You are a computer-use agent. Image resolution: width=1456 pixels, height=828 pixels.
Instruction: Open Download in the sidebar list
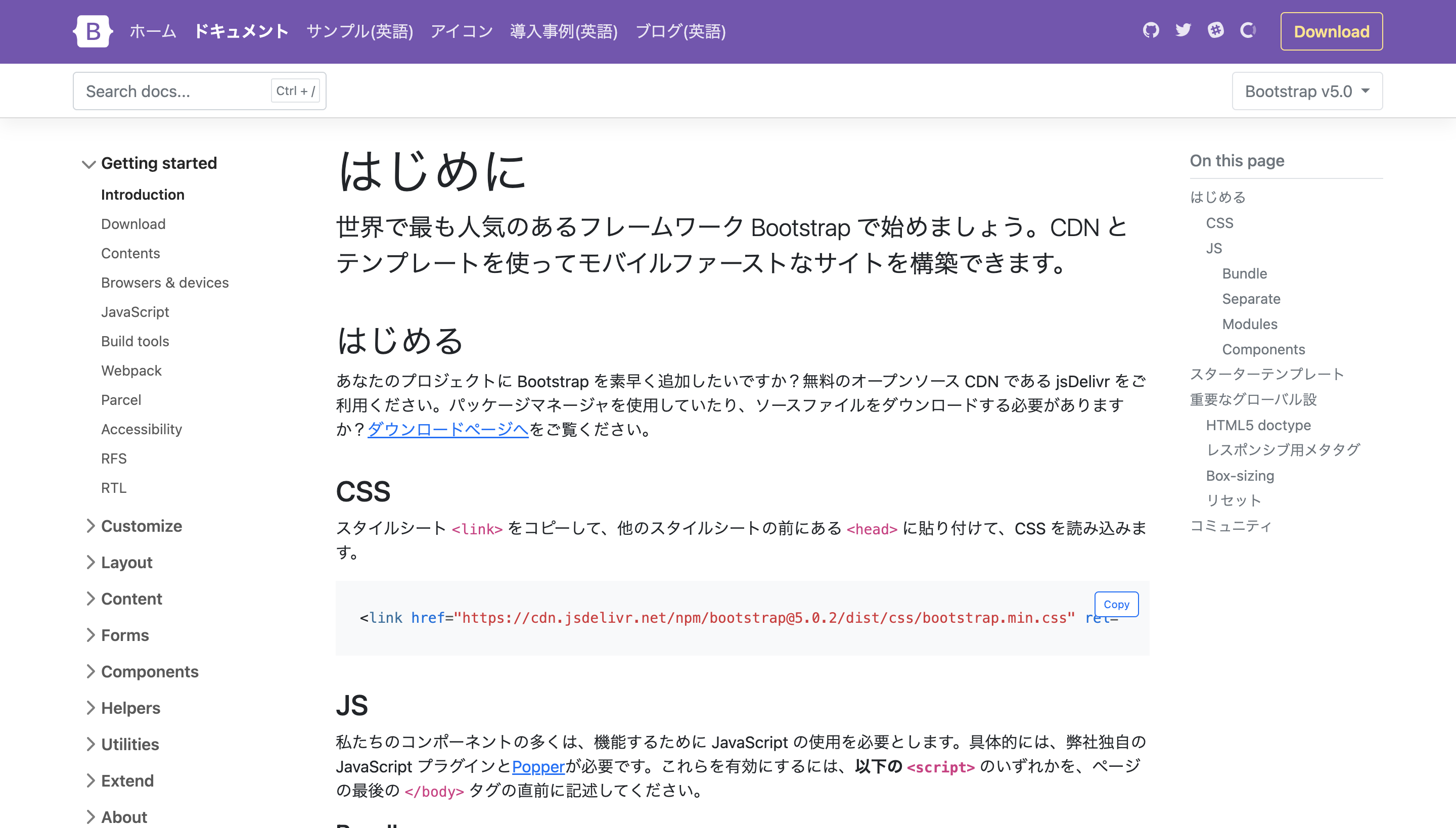point(133,224)
